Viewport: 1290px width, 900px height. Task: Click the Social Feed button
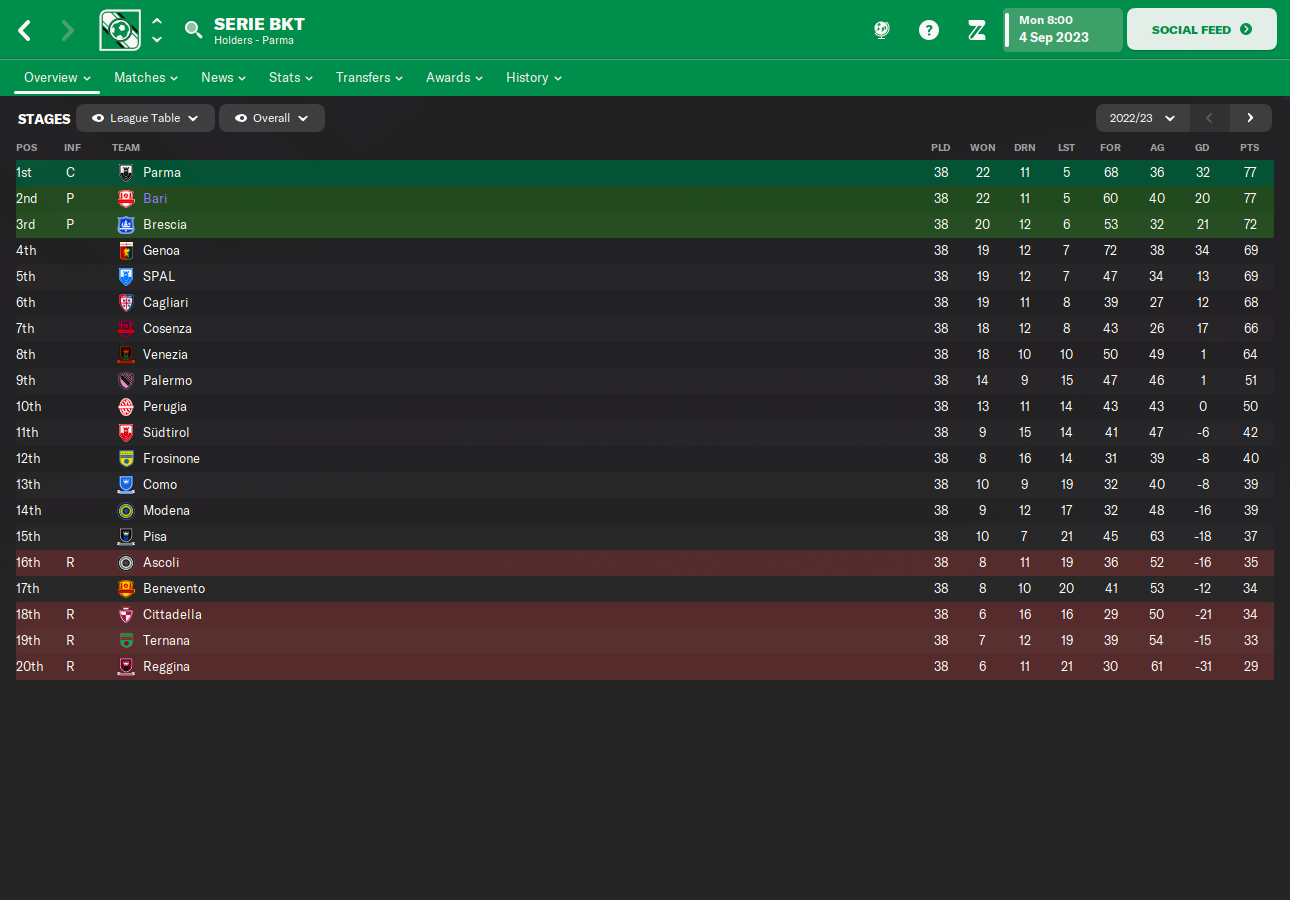pos(1201,29)
